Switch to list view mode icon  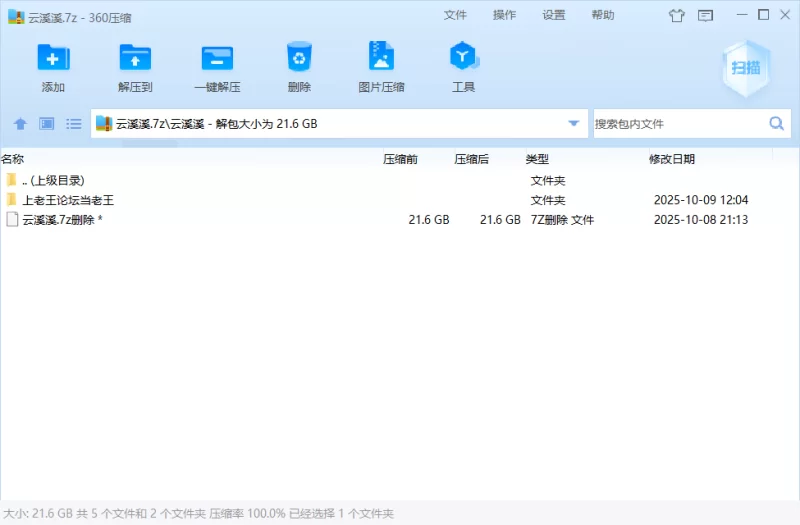pos(74,124)
